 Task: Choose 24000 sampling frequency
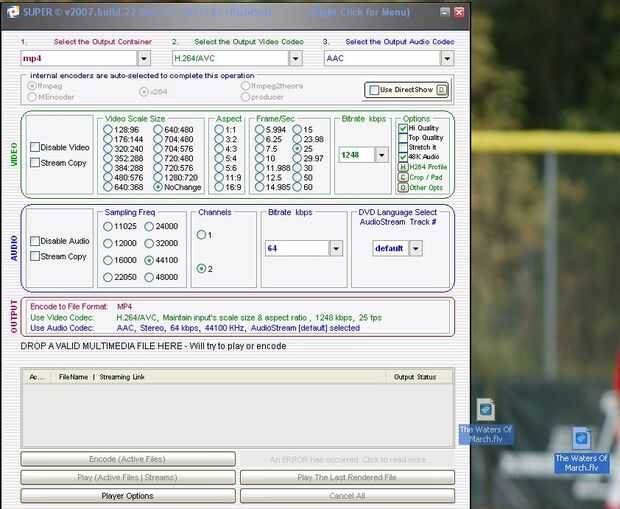[x=149, y=226]
